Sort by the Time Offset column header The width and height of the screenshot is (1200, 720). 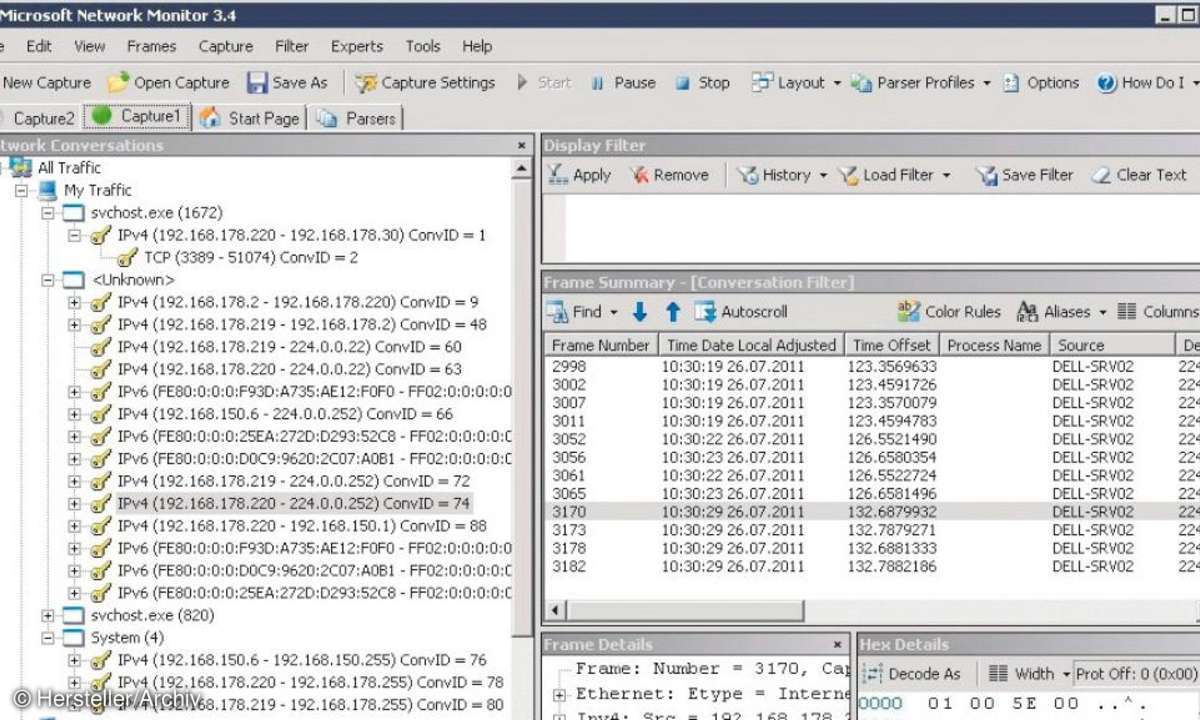pyautogui.click(x=892, y=345)
